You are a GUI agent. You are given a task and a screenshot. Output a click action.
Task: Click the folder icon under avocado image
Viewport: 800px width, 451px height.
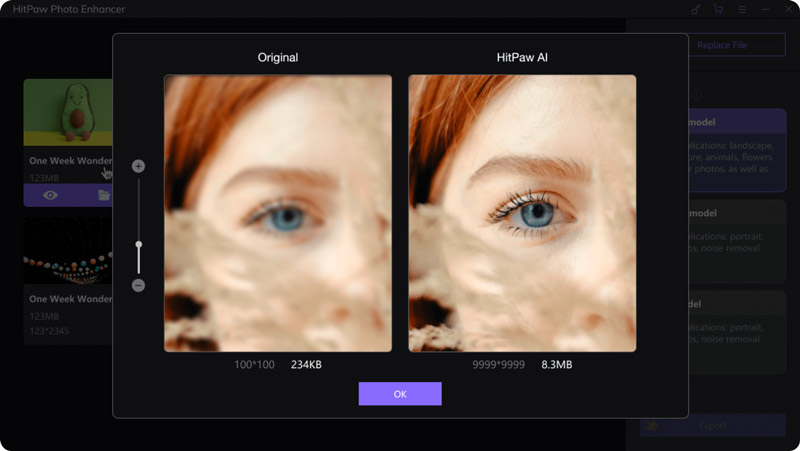tap(104, 195)
